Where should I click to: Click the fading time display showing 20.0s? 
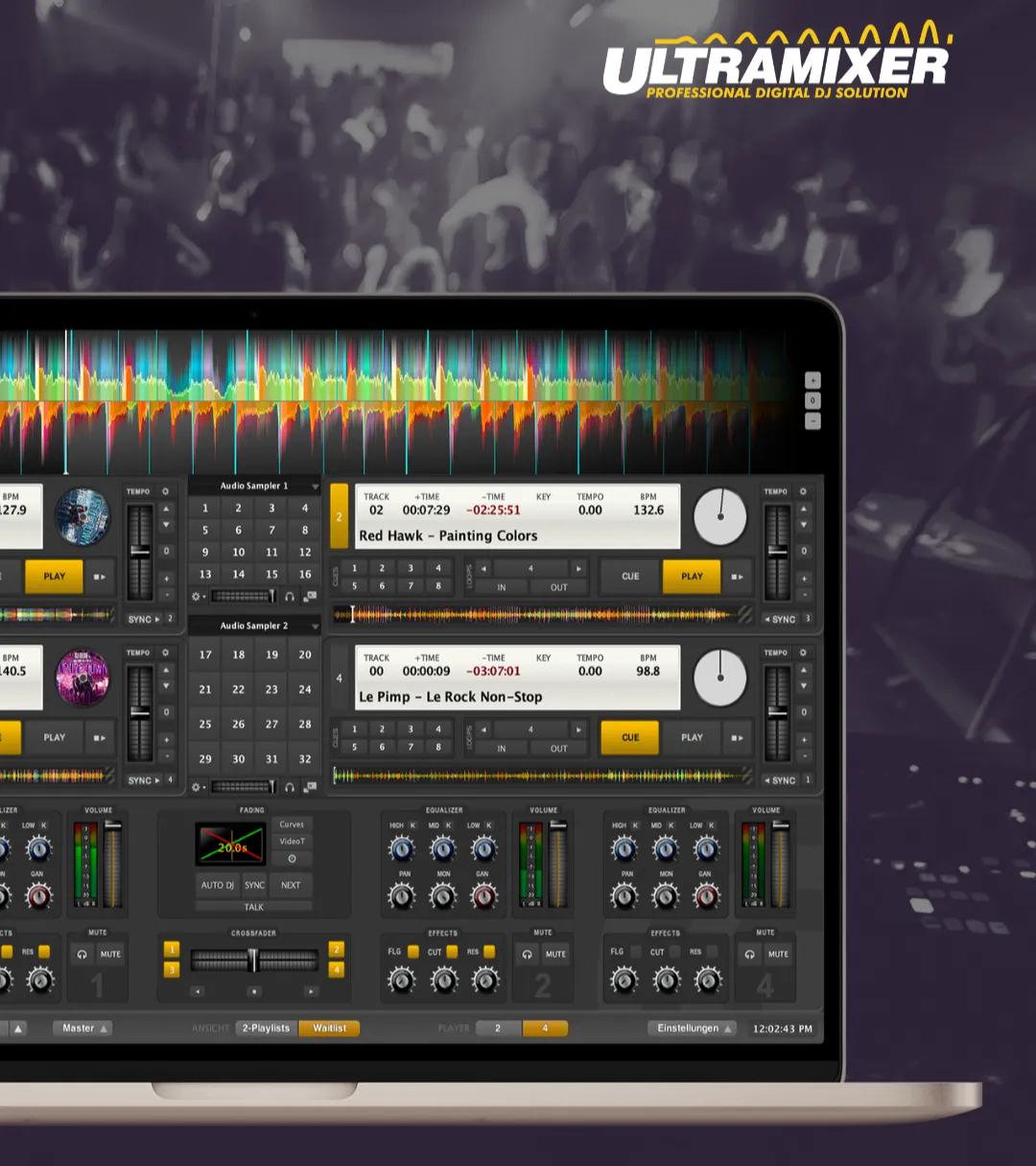coord(231,845)
